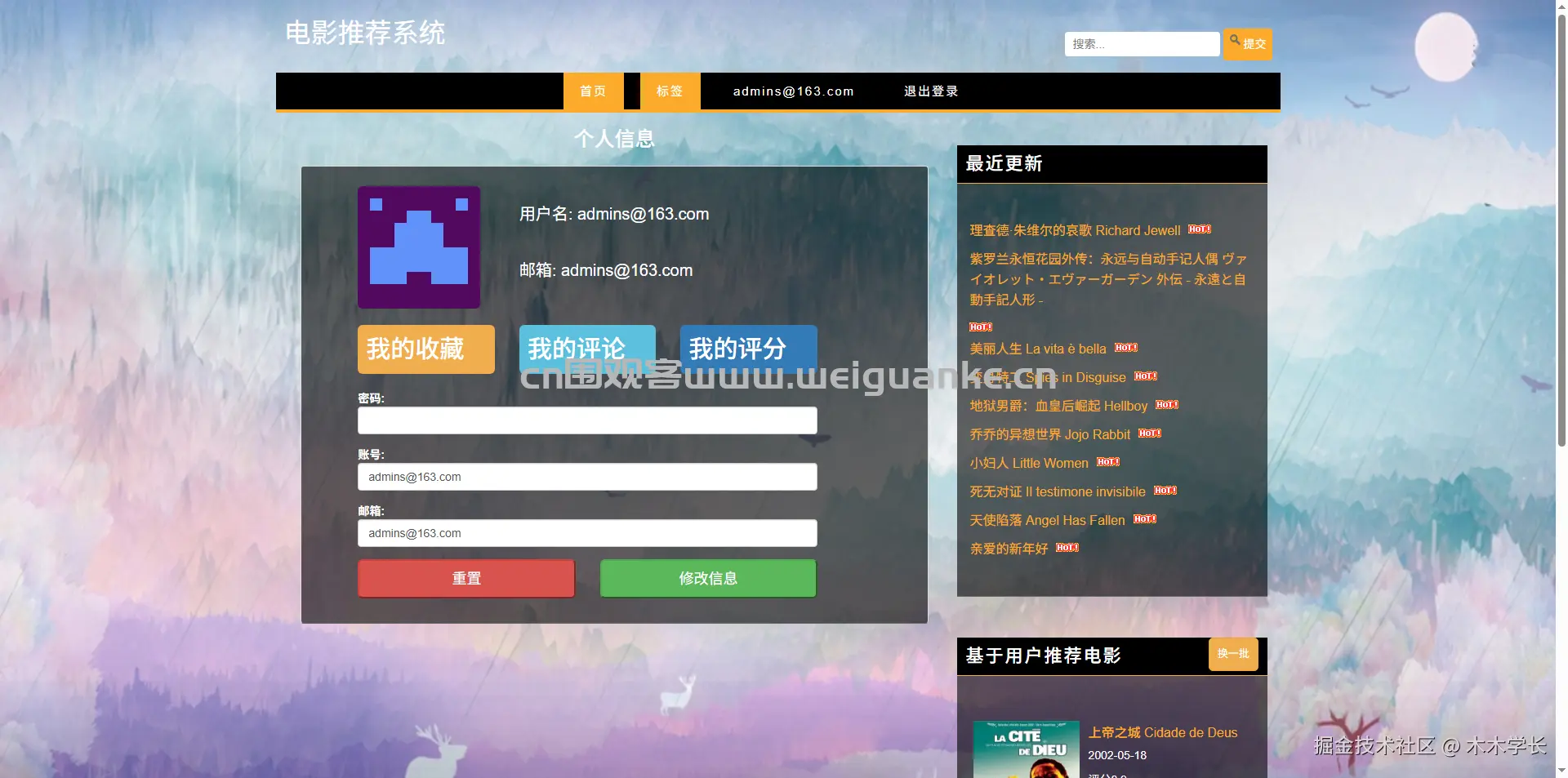Open the 我的评论 section
Image resolution: width=1568 pixels, height=778 pixels.
point(586,349)
